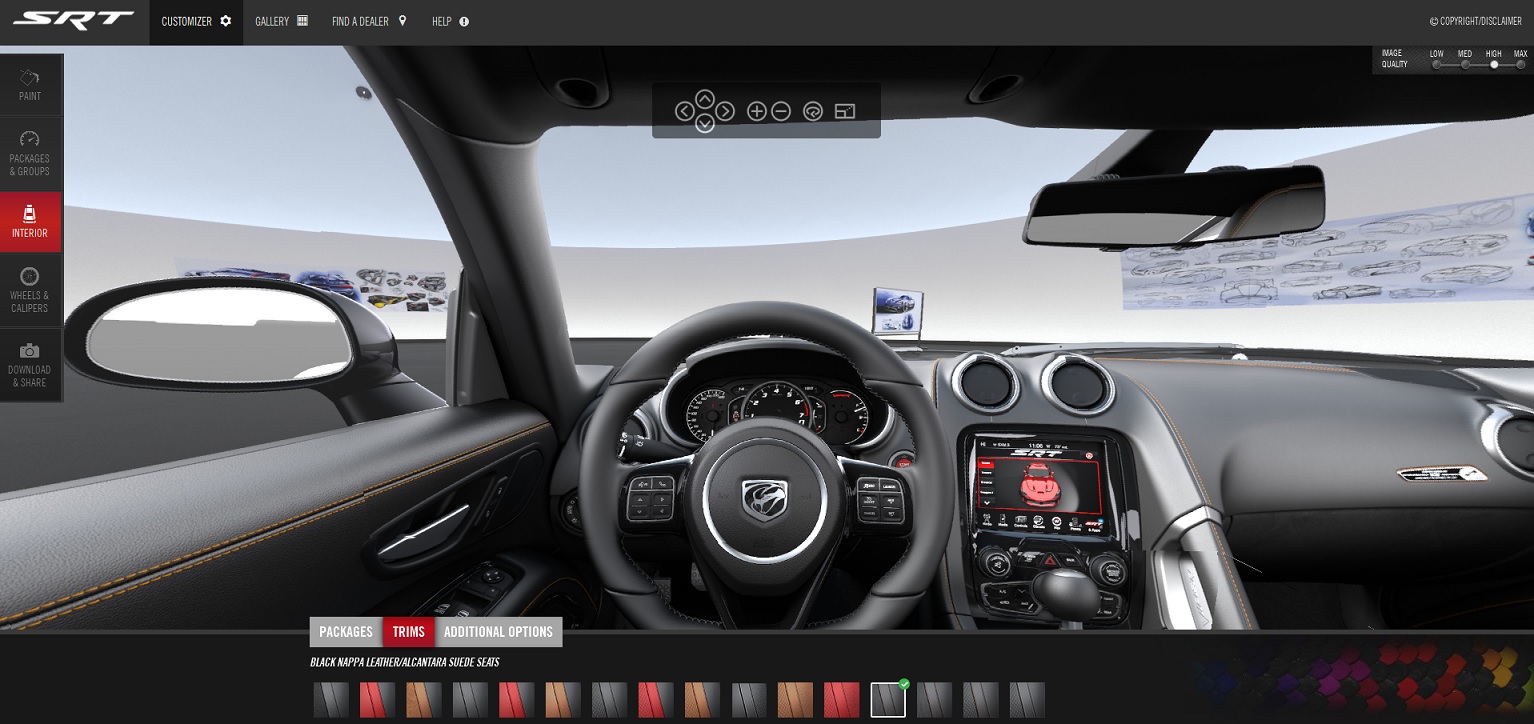The width and height of the screenshot is (1534, 724).
Task: Zoom out with the minus icon
Action: [x=781, y=112]
